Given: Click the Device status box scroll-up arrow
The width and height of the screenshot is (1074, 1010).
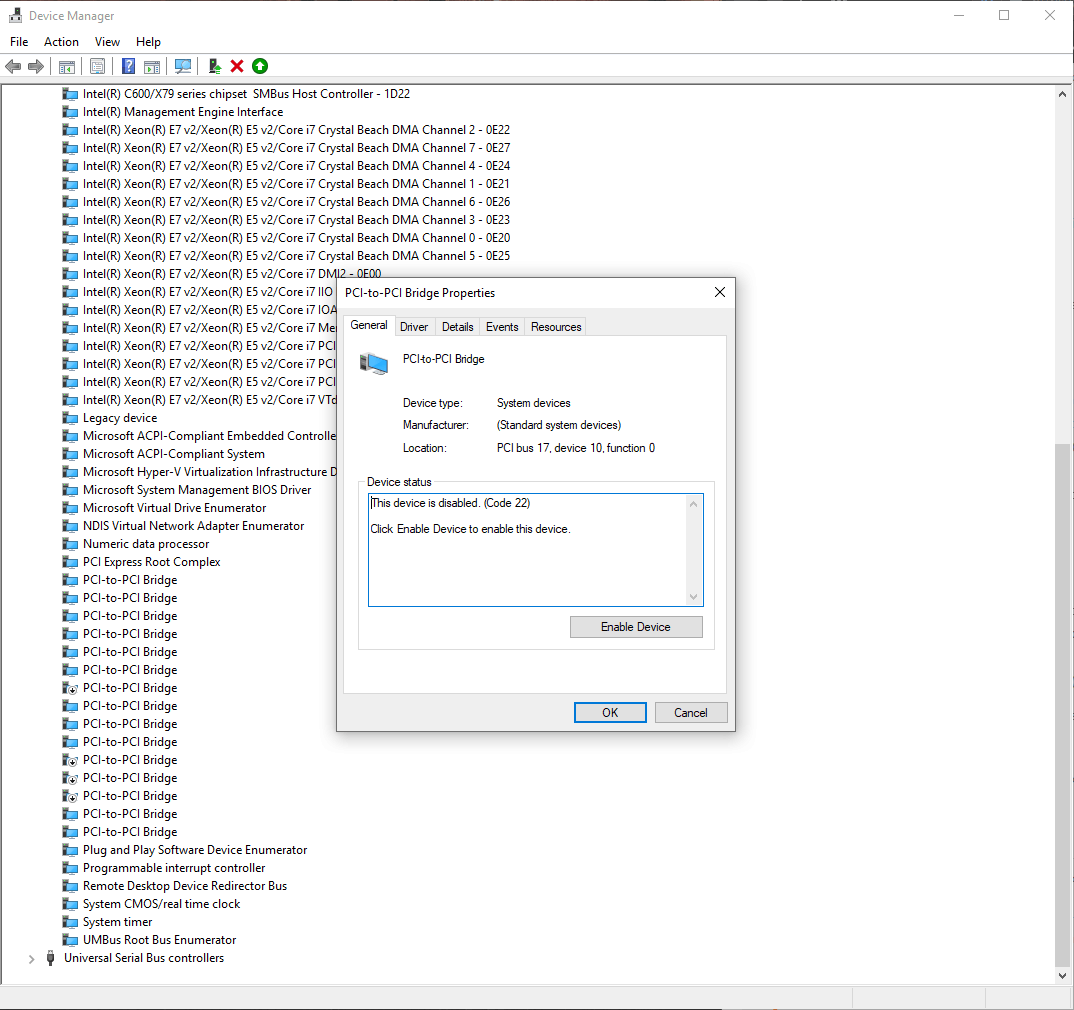Looking at the screenshot, I should tap(694, 504).
